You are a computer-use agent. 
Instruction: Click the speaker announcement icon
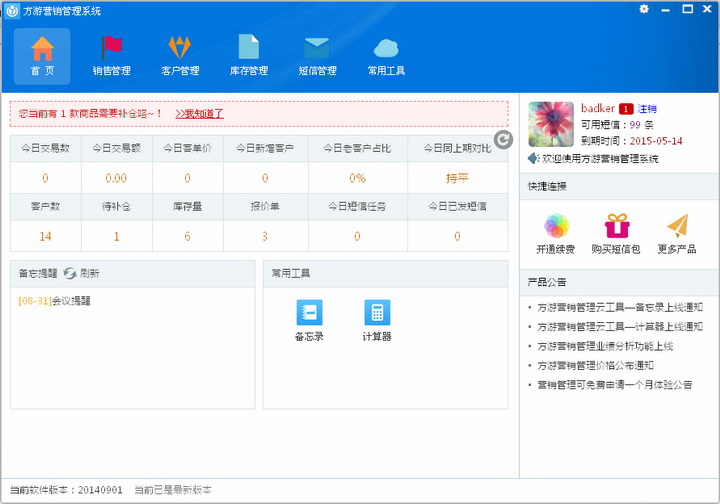pyautogui.click(x=534, y=159)
